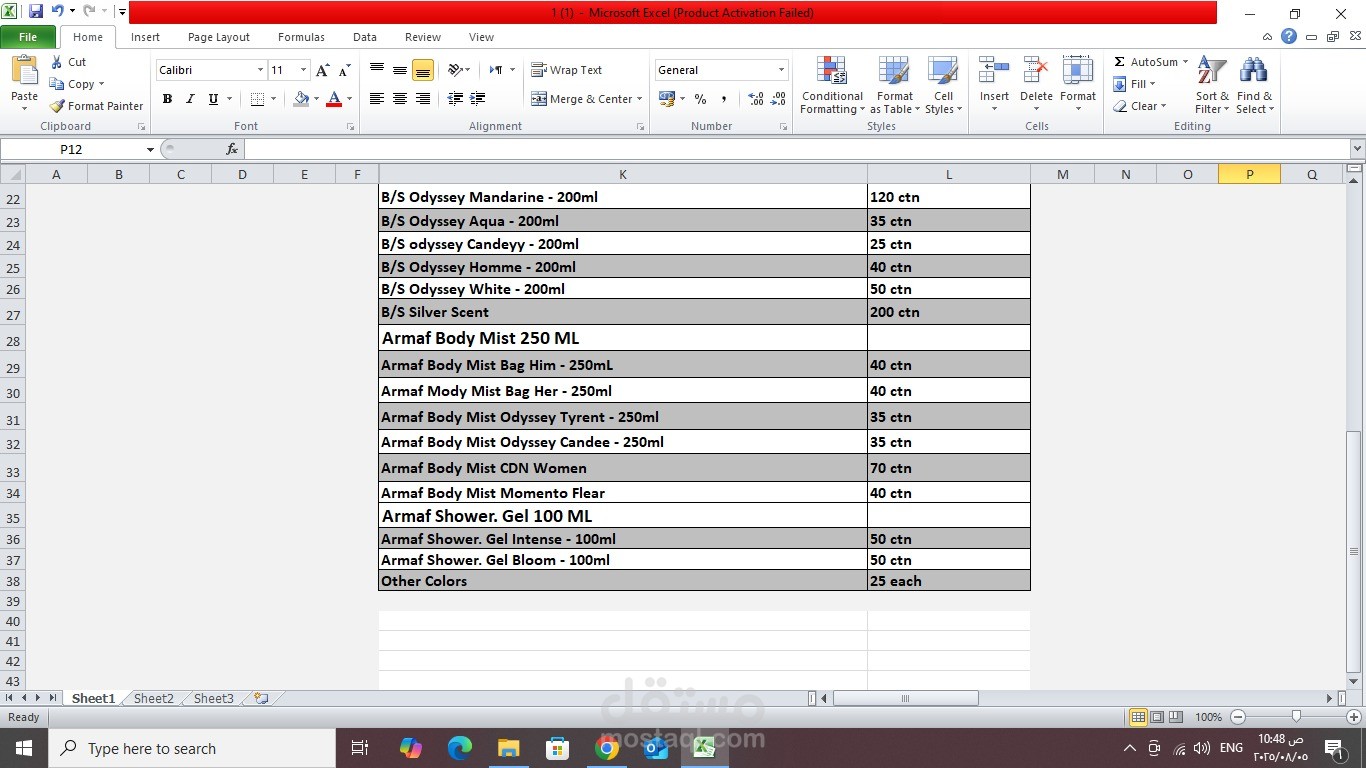Viewport: 1366px width, 768px height.
Task: Click the Fill button
Action: pos(1134,84)
